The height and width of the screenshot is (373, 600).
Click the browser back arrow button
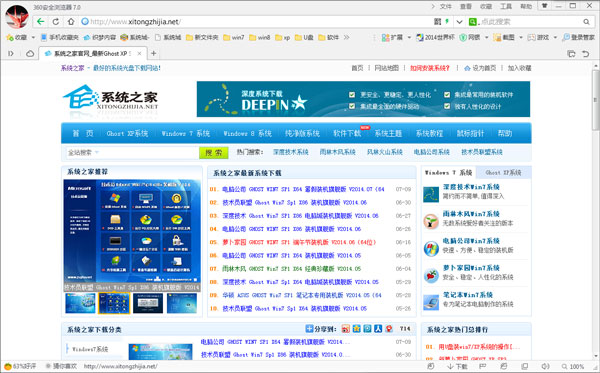click(41, 21)
